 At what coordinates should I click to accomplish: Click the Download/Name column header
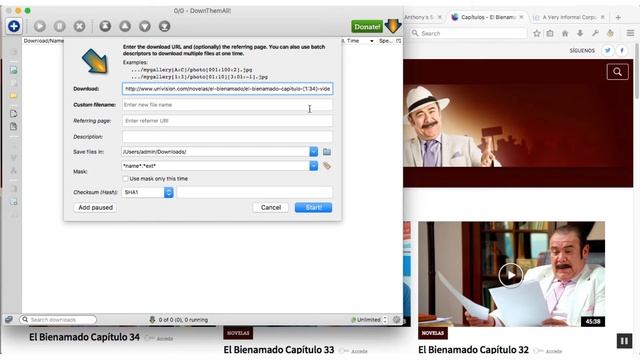(x=43, y=41)
